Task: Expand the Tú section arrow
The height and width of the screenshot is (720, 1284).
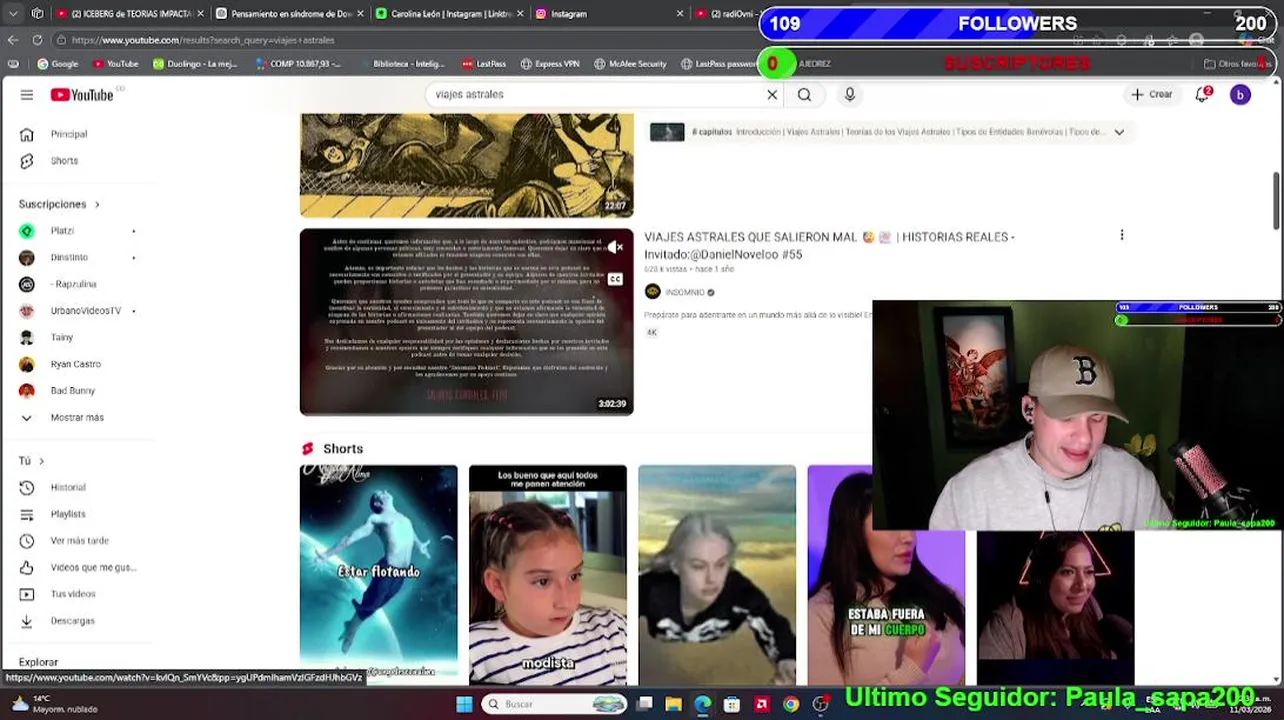Action: 41,461
